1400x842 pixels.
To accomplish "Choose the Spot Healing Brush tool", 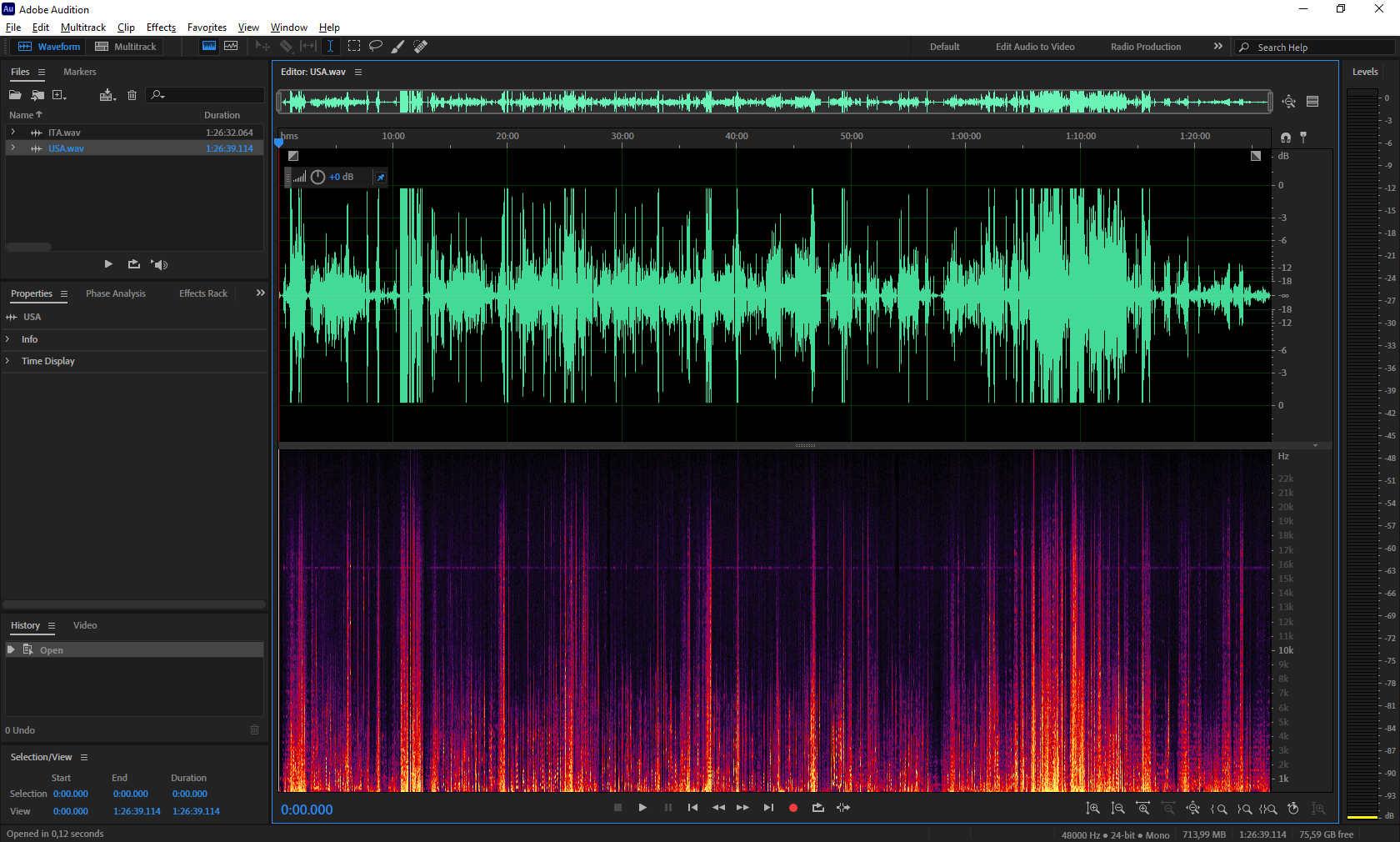I will tap(421, 46).
